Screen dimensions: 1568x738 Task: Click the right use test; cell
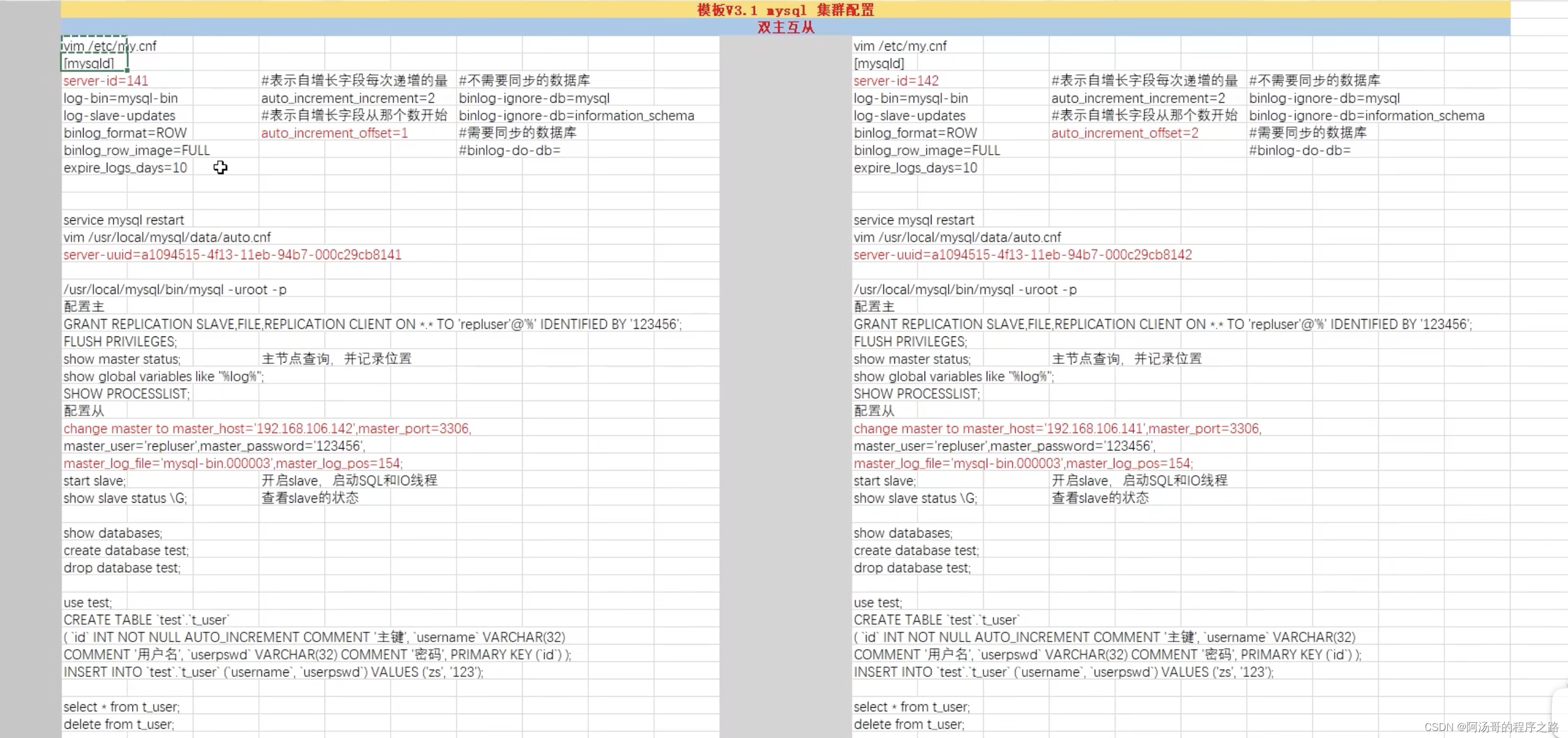tap(877, 603)
